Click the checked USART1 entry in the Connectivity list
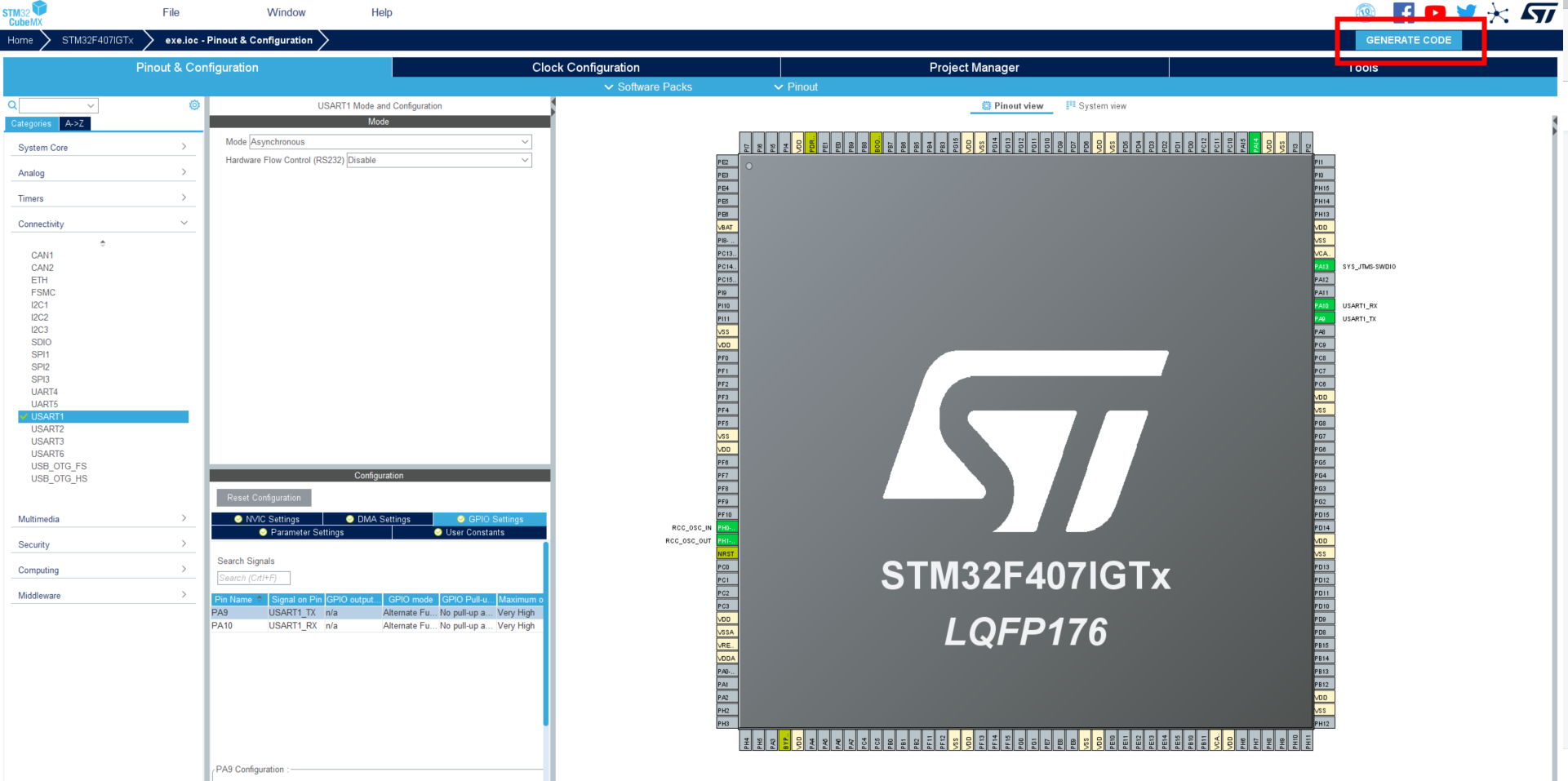The image size is (1568, 781). click(103, 416)
